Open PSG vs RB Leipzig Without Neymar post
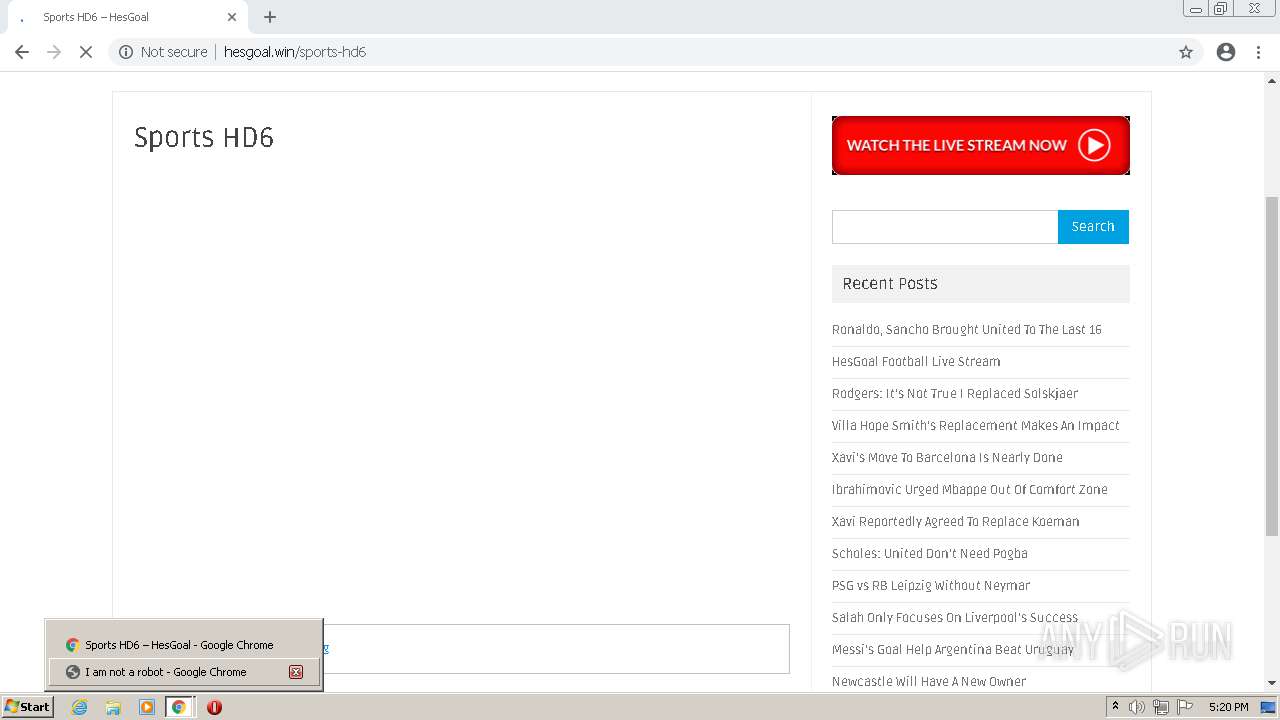1280x720 pixels. [931, 585]
